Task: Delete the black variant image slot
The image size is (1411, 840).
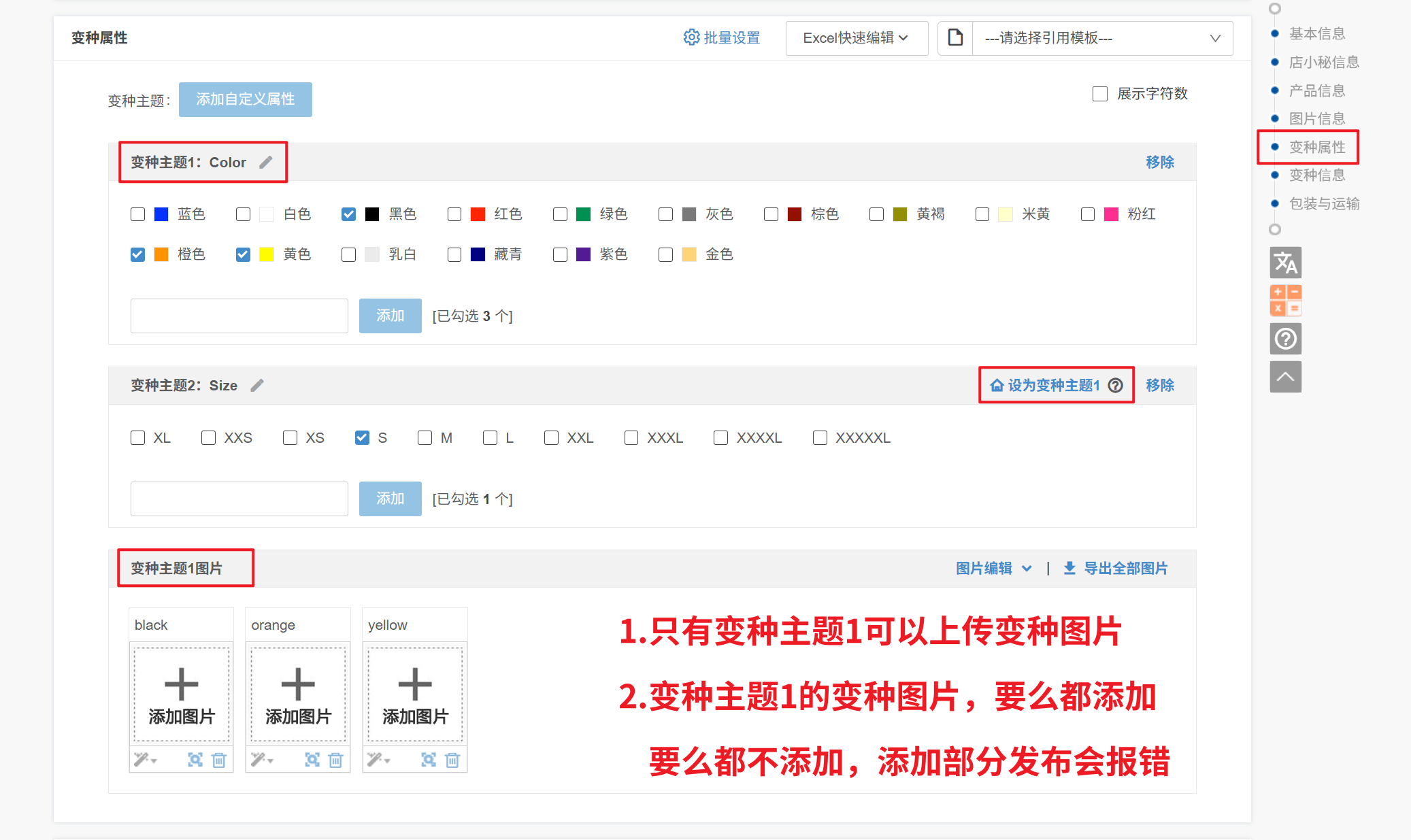Action: 219,760
